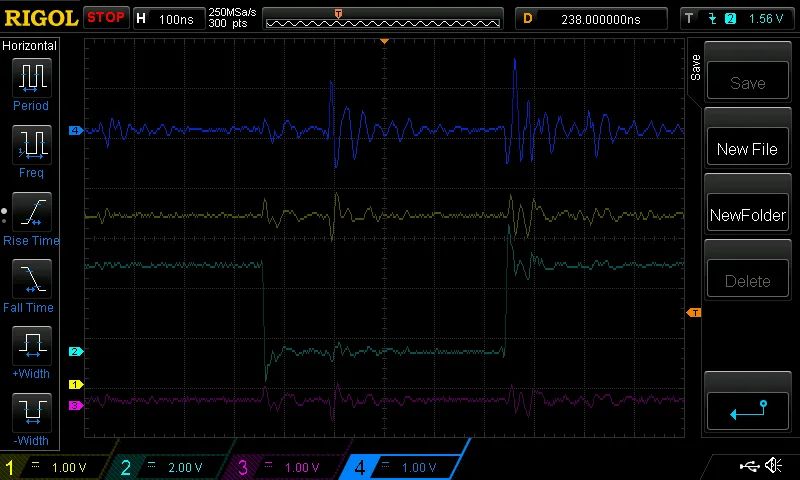This screenshot has width=800, height=480.
Task: Click the 100ns horizontal timebase value
Action: (176, 19)
